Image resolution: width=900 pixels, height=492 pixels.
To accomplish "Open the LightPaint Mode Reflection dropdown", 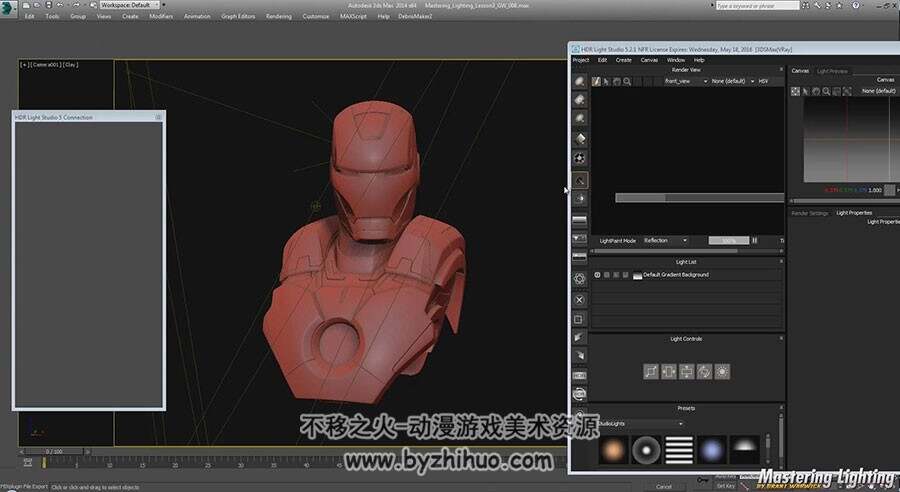I will click(665, 241).
